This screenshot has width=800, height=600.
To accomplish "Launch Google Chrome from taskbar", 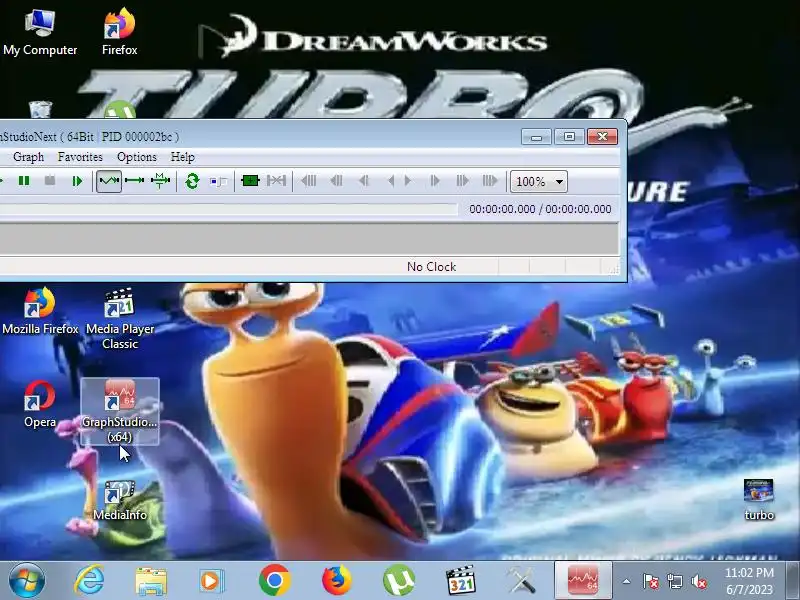I will pos(274,581).
